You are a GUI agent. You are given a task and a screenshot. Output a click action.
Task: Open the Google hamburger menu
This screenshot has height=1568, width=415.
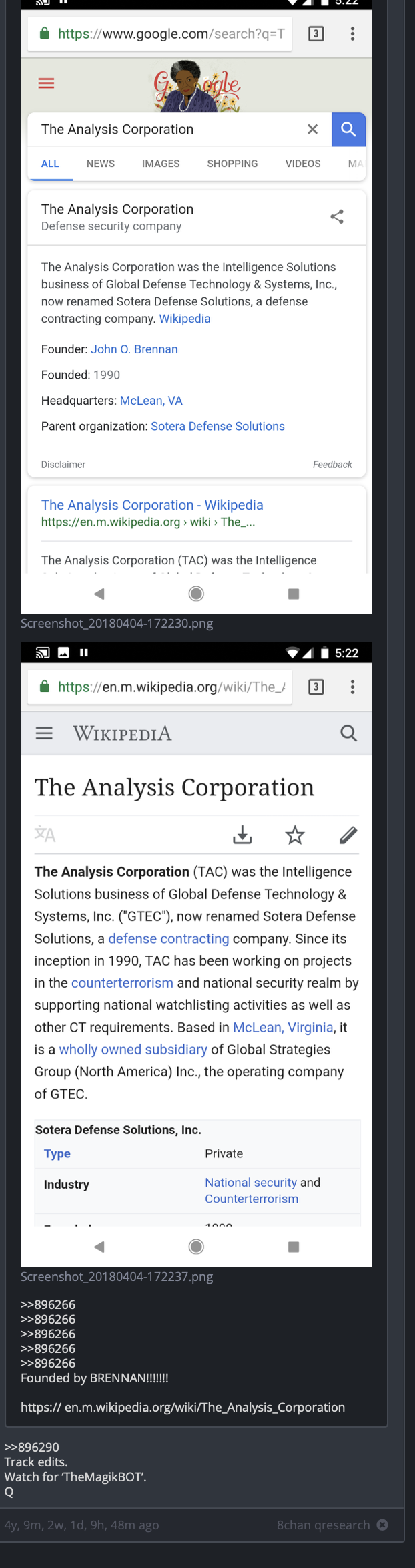click(x=46, y=83)
